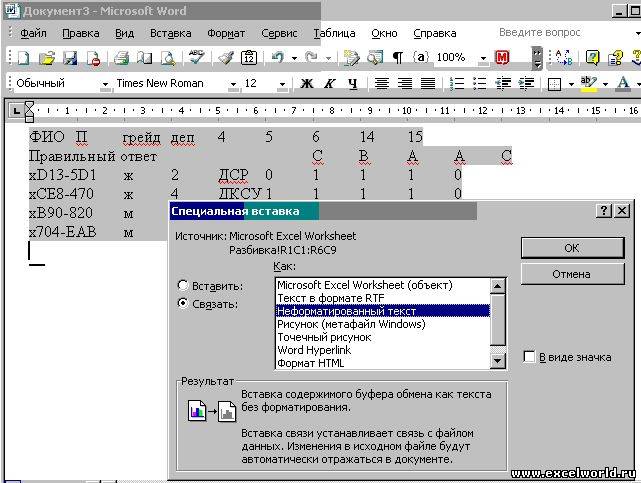This screenshot has width=641, height=483.
Task: Click the {a} field codes icon
Action: point(421,57)
